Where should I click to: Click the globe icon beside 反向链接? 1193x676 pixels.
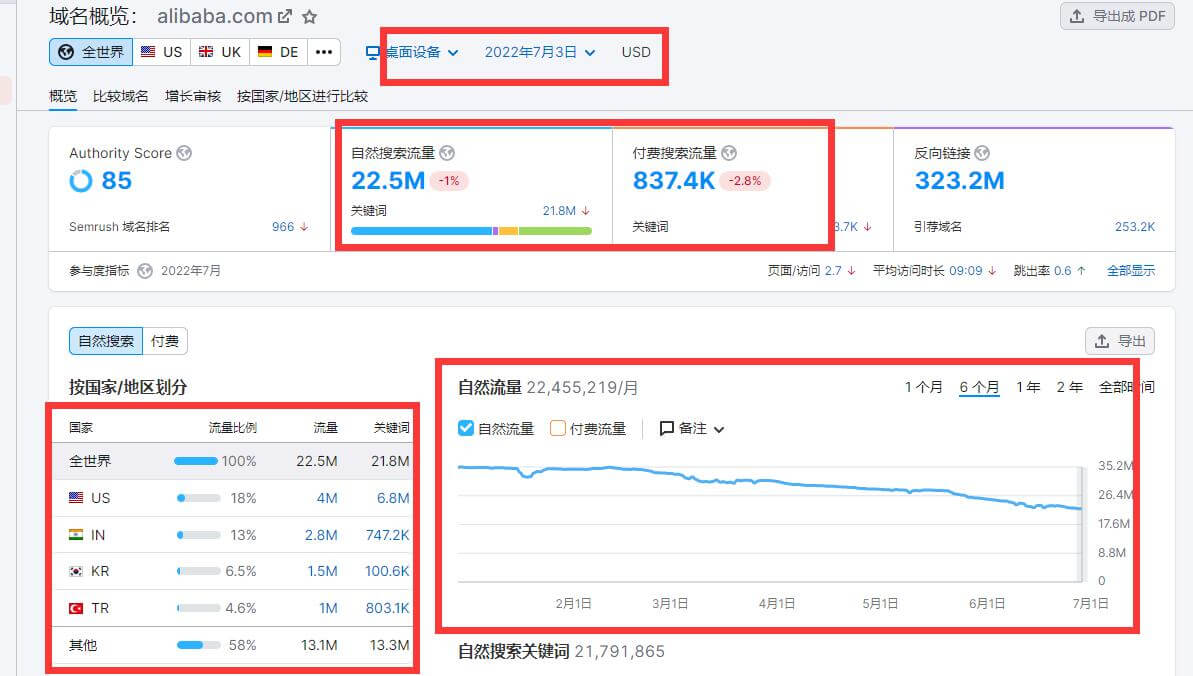pos(982,153)
